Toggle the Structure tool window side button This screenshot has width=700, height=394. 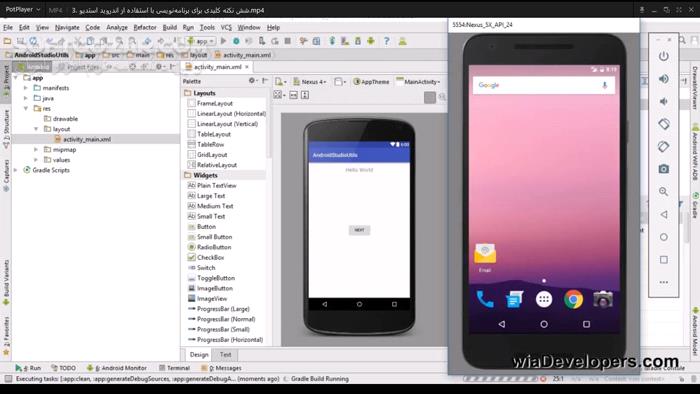6,129
